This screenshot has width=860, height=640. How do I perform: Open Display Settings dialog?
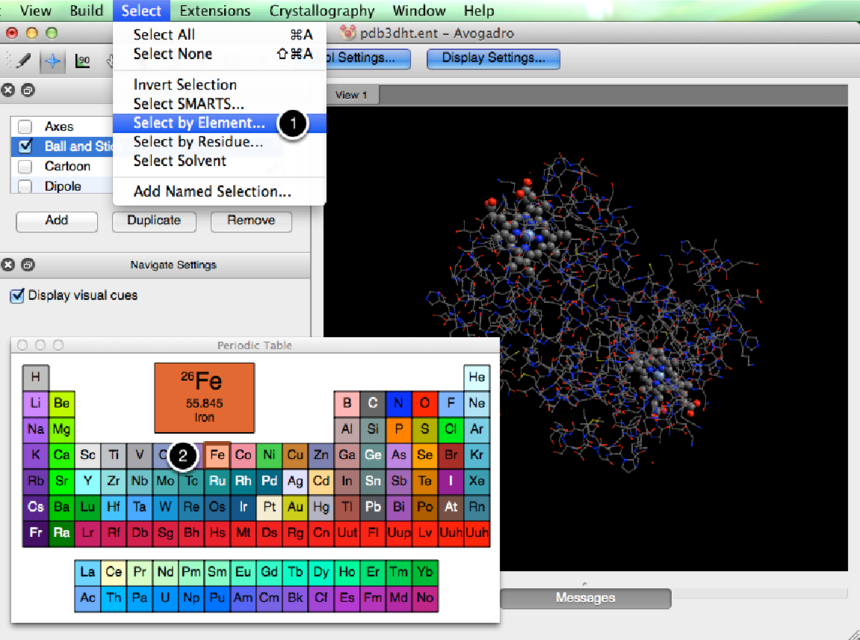coord(493,58)
